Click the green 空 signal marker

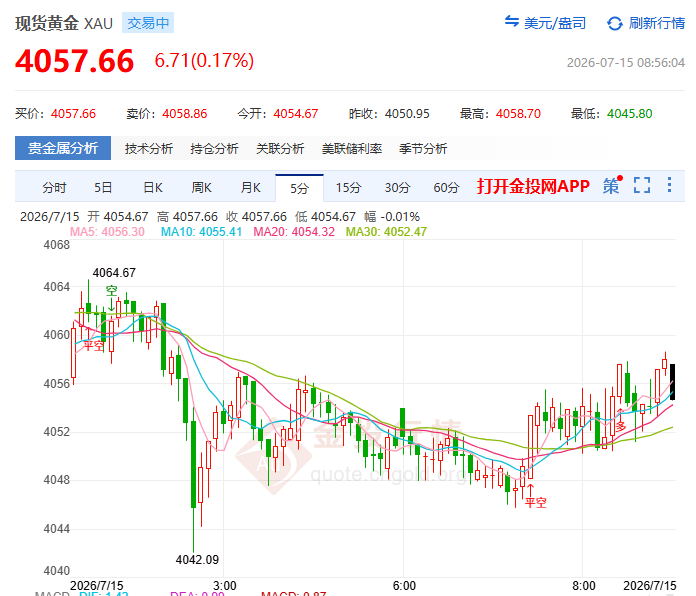click(x=111, y=291)
